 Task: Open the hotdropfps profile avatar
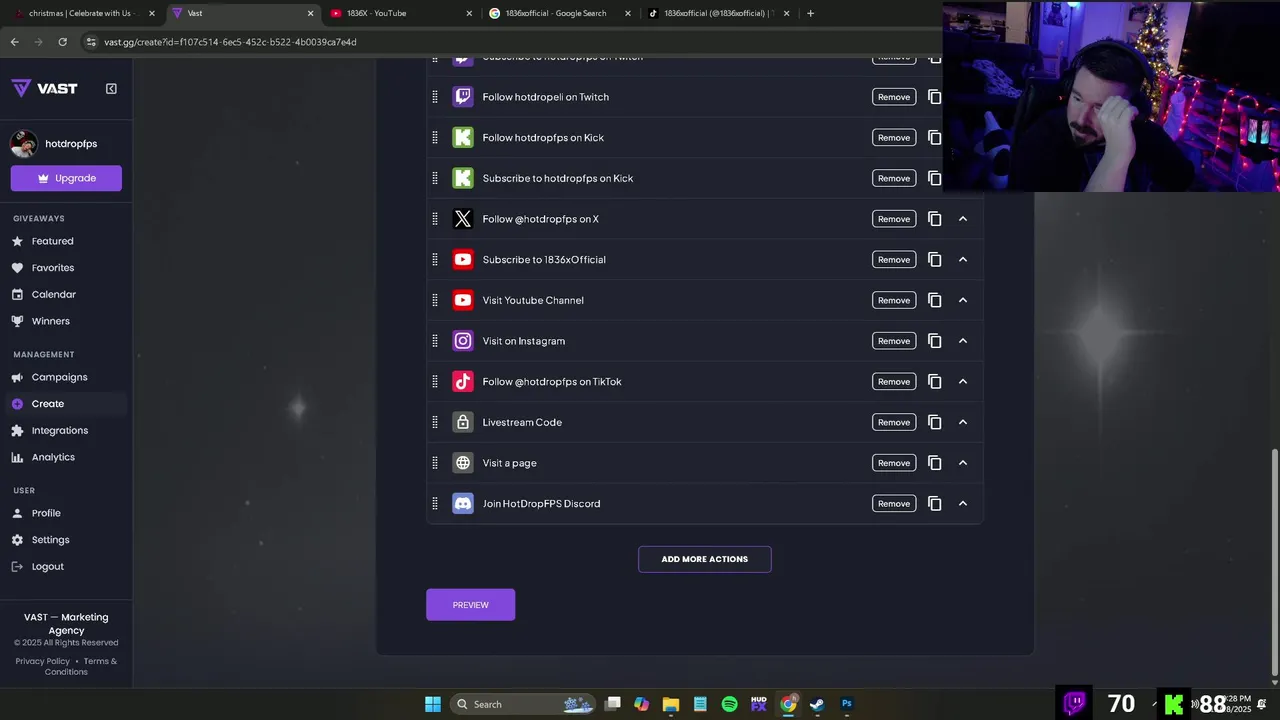(24, 144)
